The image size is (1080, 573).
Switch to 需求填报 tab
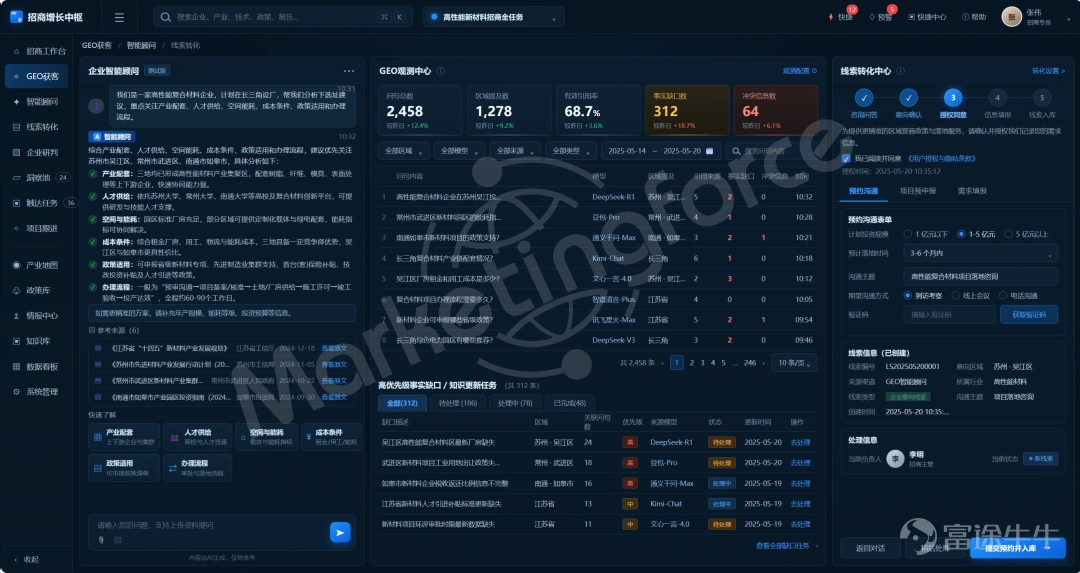(972, 191)
